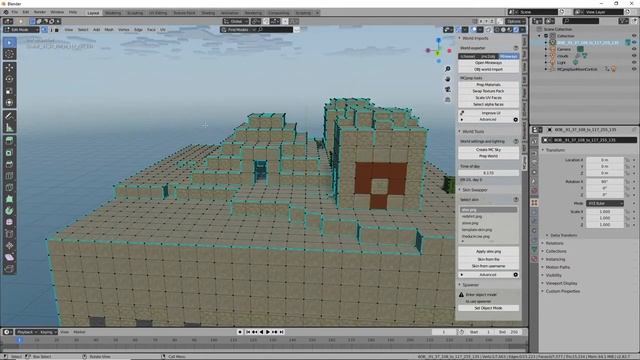Image resolution: width=640 pixels, height=360 pixels.
Task: Select the Rip Region tool
Action: 10,269
